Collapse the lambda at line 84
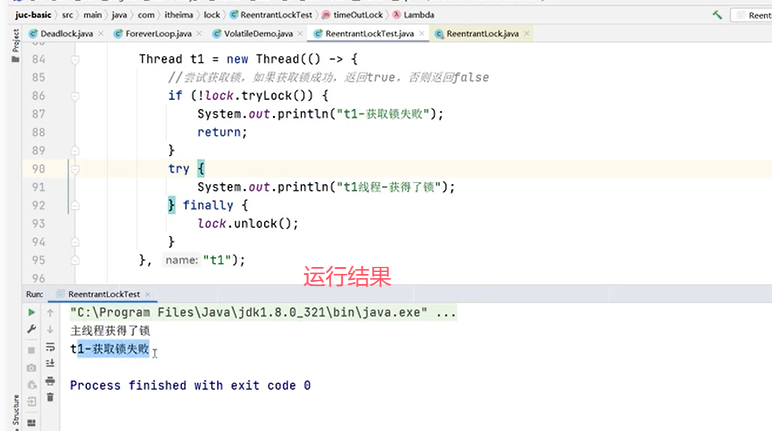This screenshot has width=772, height=431. (75, 60)
